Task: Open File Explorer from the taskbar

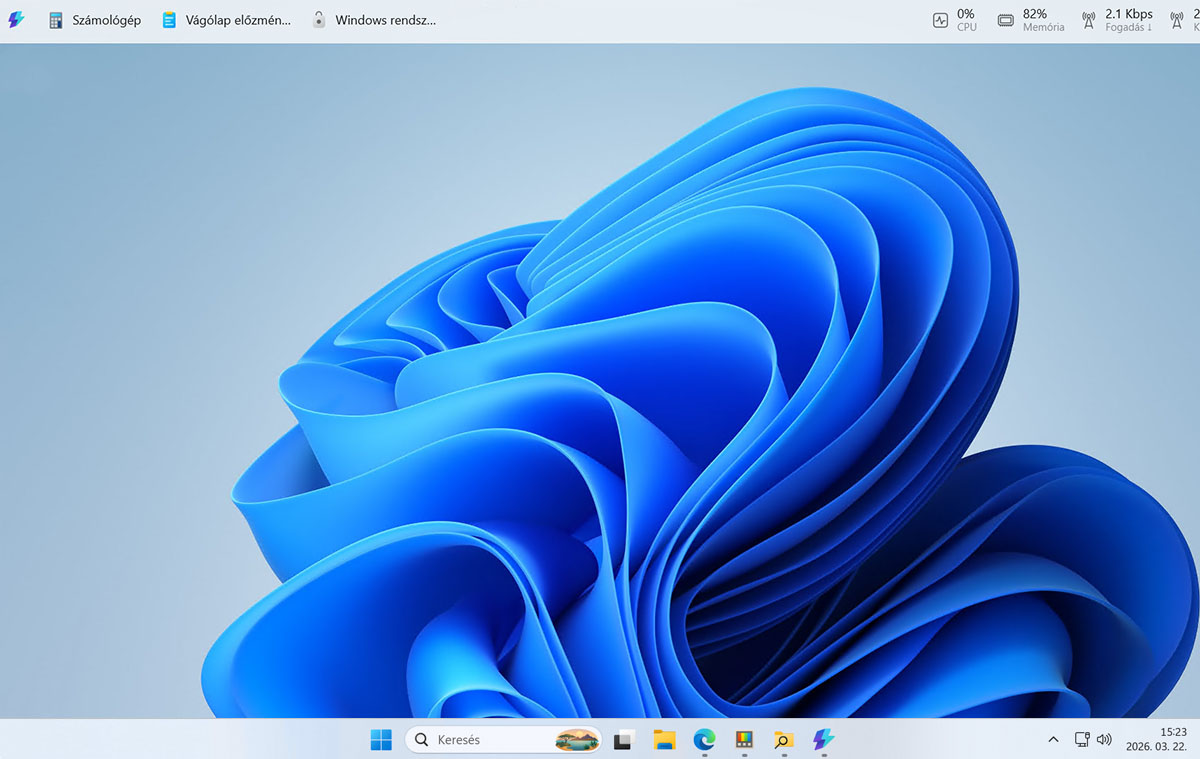Action: click(x=664, y=740)
